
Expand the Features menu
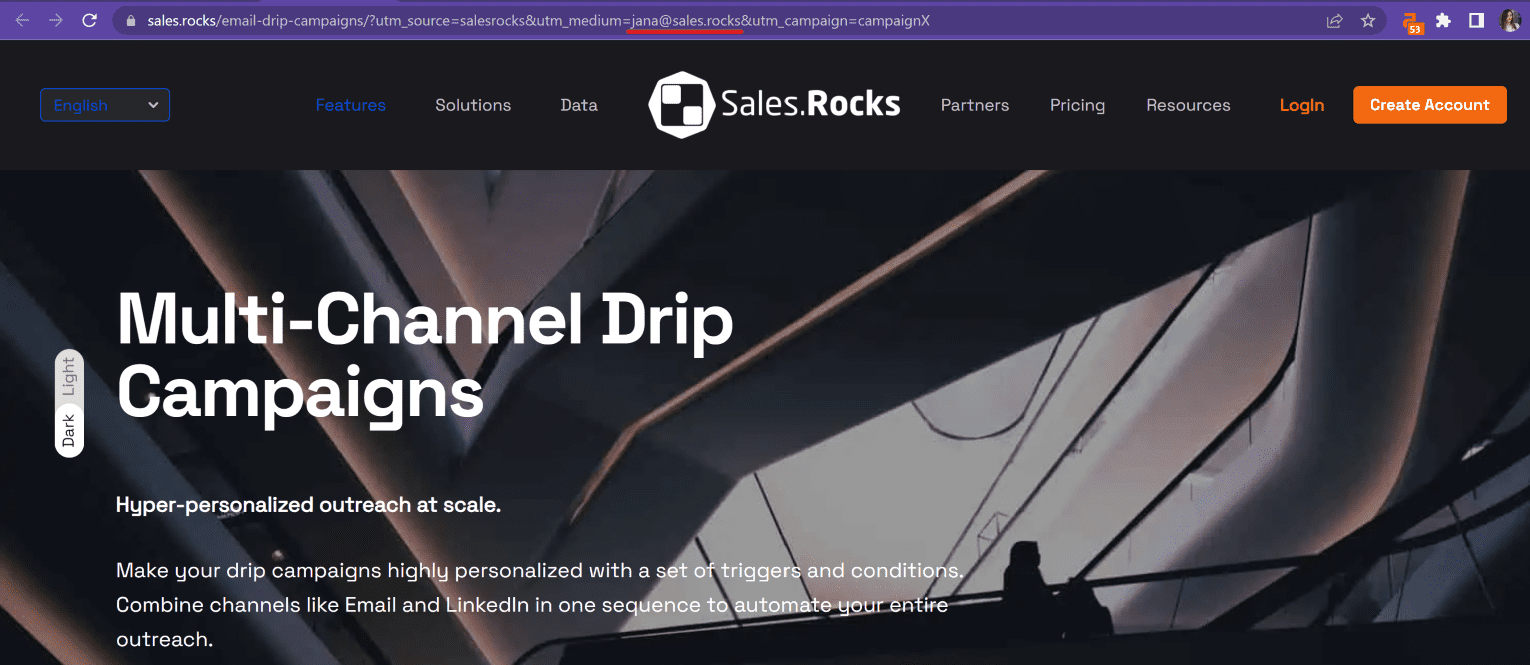[350, 105]
